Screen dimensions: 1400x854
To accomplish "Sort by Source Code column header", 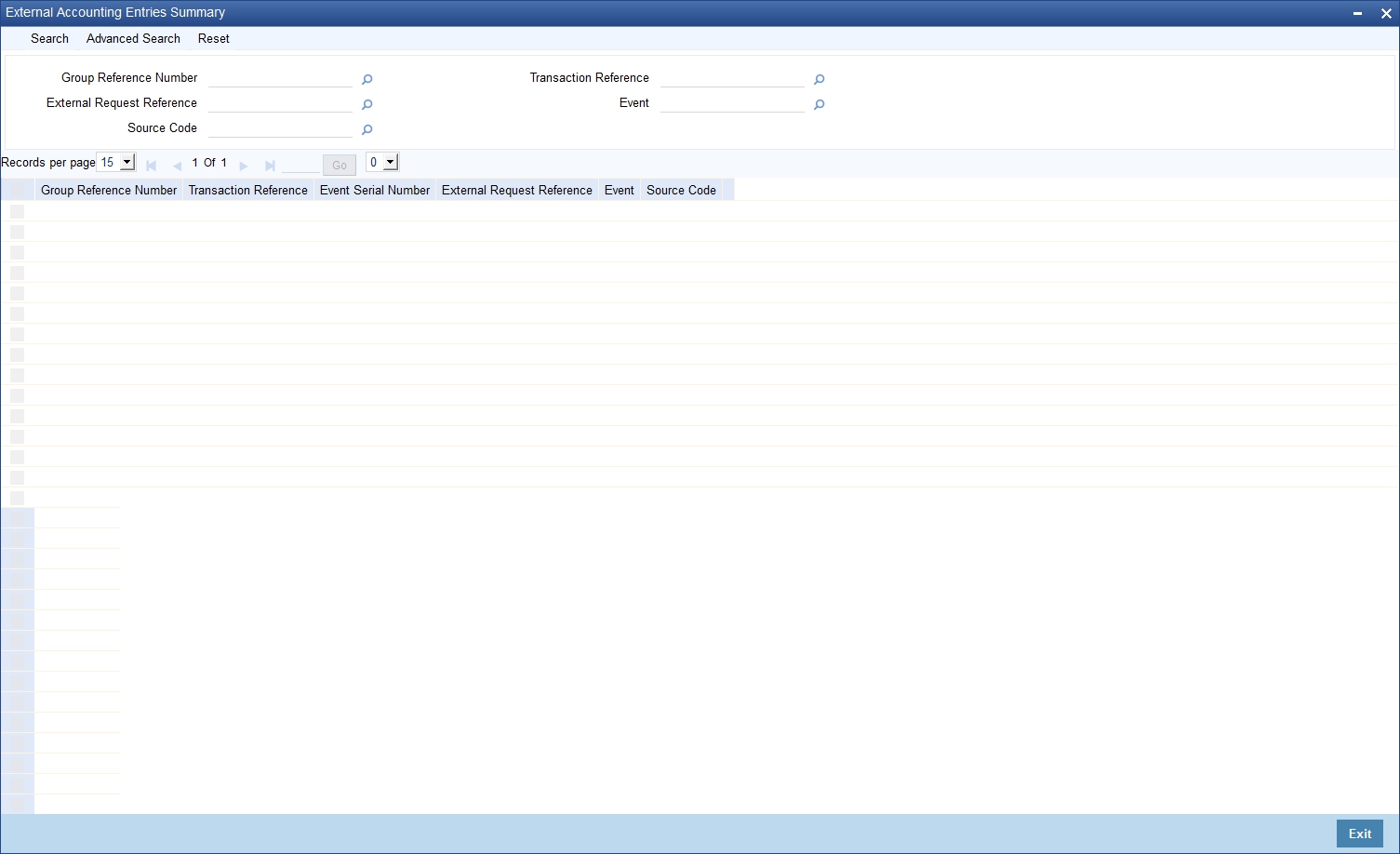I will [681, 190].
